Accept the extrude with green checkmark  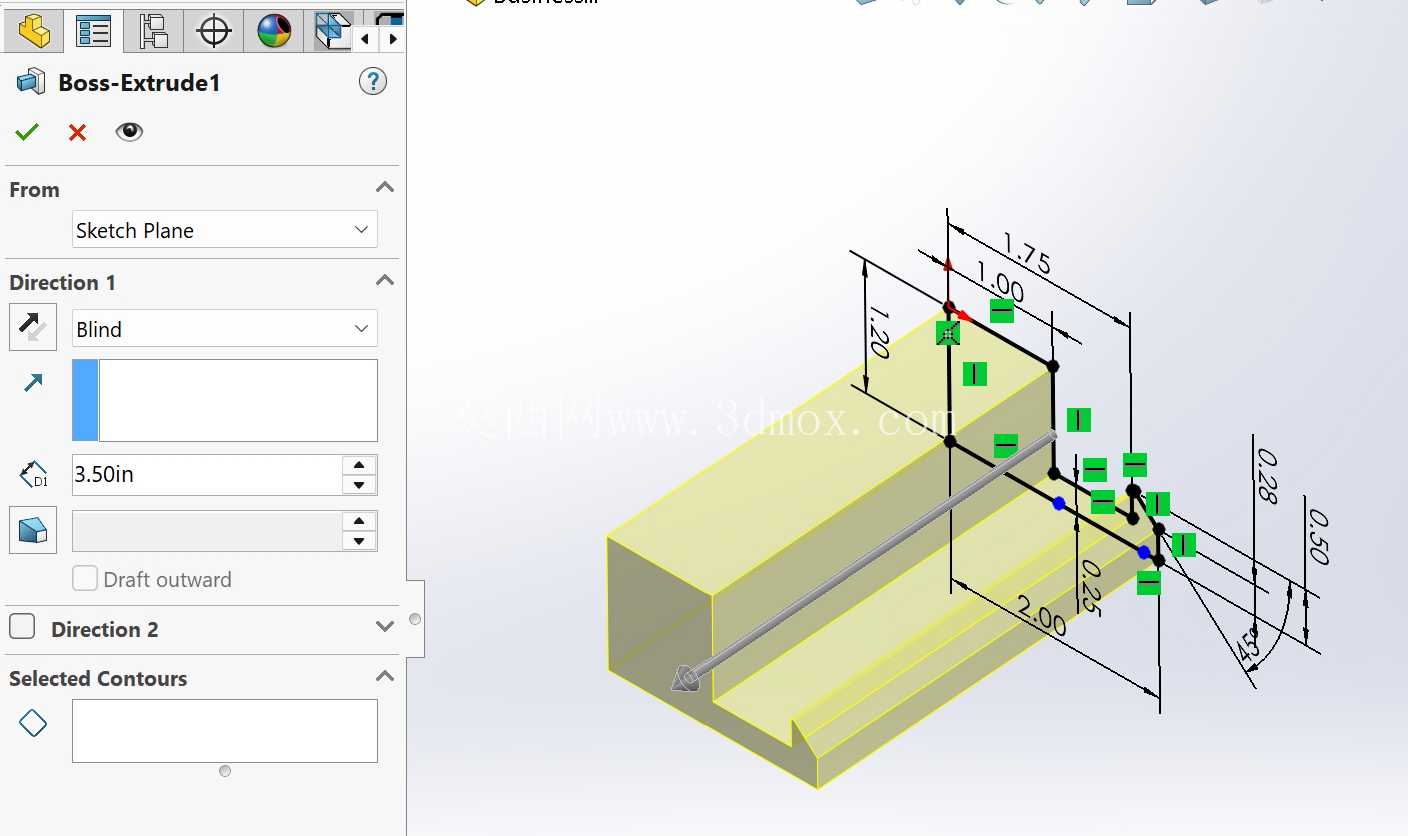coord(27,132)
